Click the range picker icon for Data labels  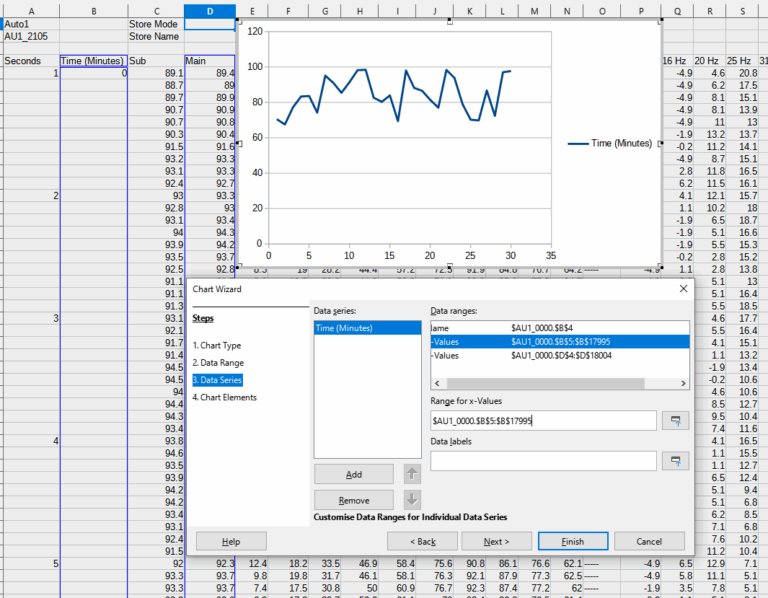point(675,461)
